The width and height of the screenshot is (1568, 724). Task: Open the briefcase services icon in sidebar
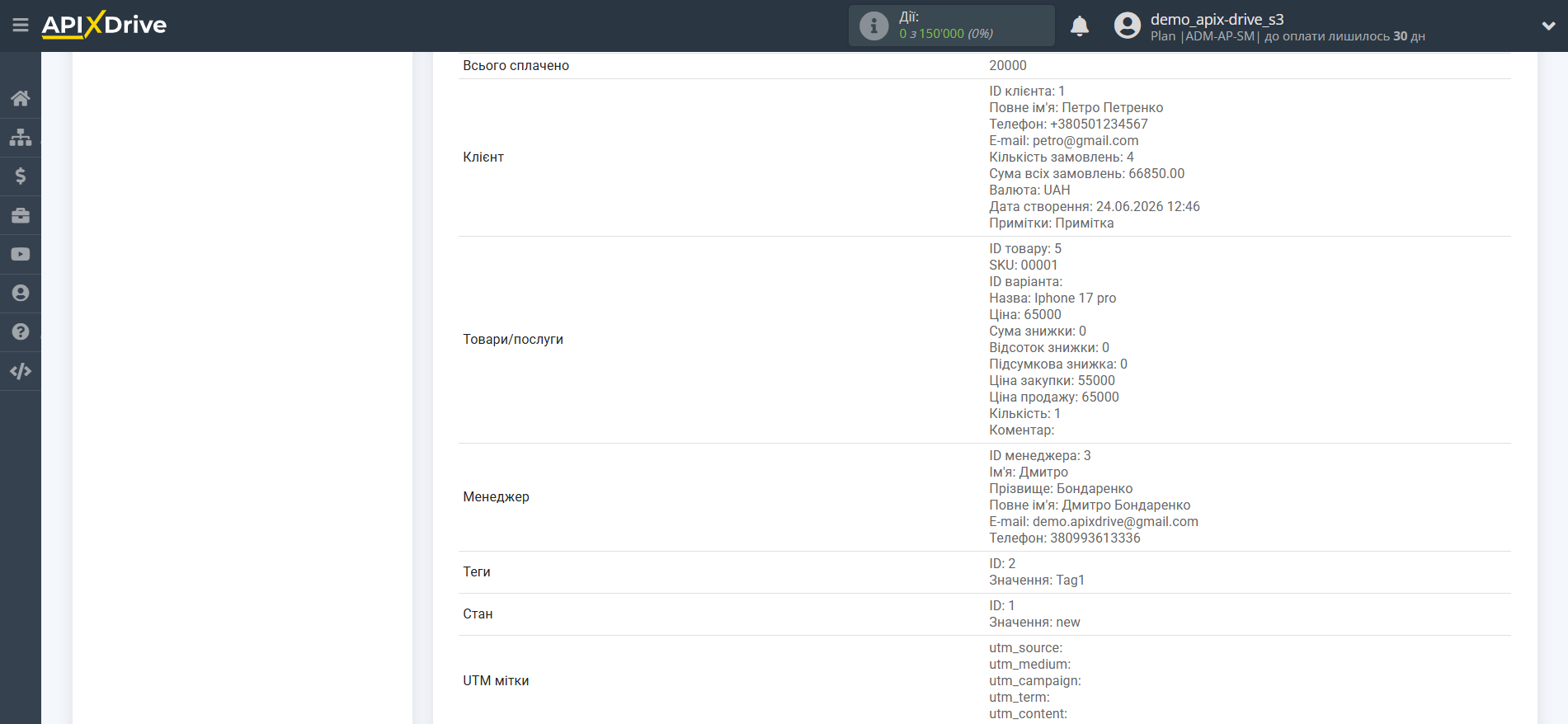point(21,215)
